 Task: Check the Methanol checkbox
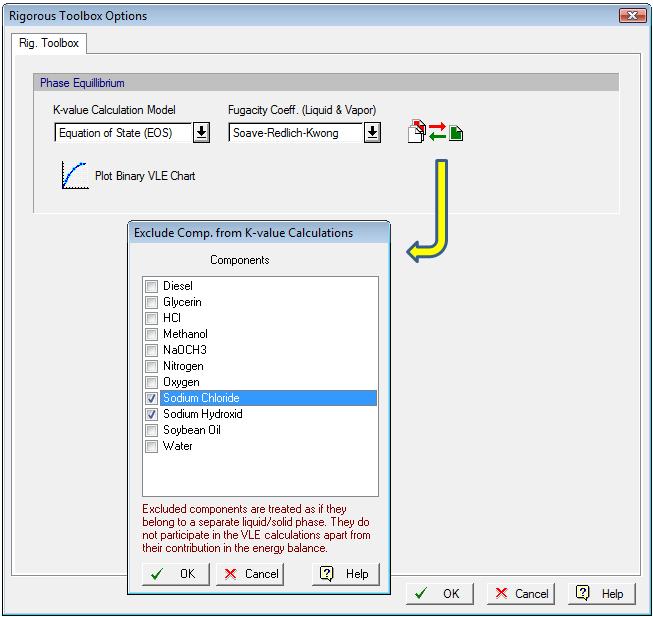152,334
